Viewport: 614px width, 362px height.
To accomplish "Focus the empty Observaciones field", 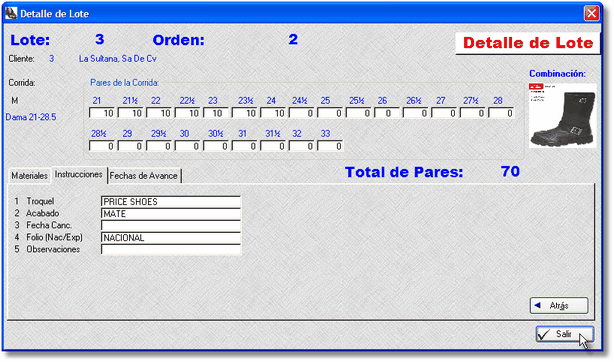I will pos(171,250).
